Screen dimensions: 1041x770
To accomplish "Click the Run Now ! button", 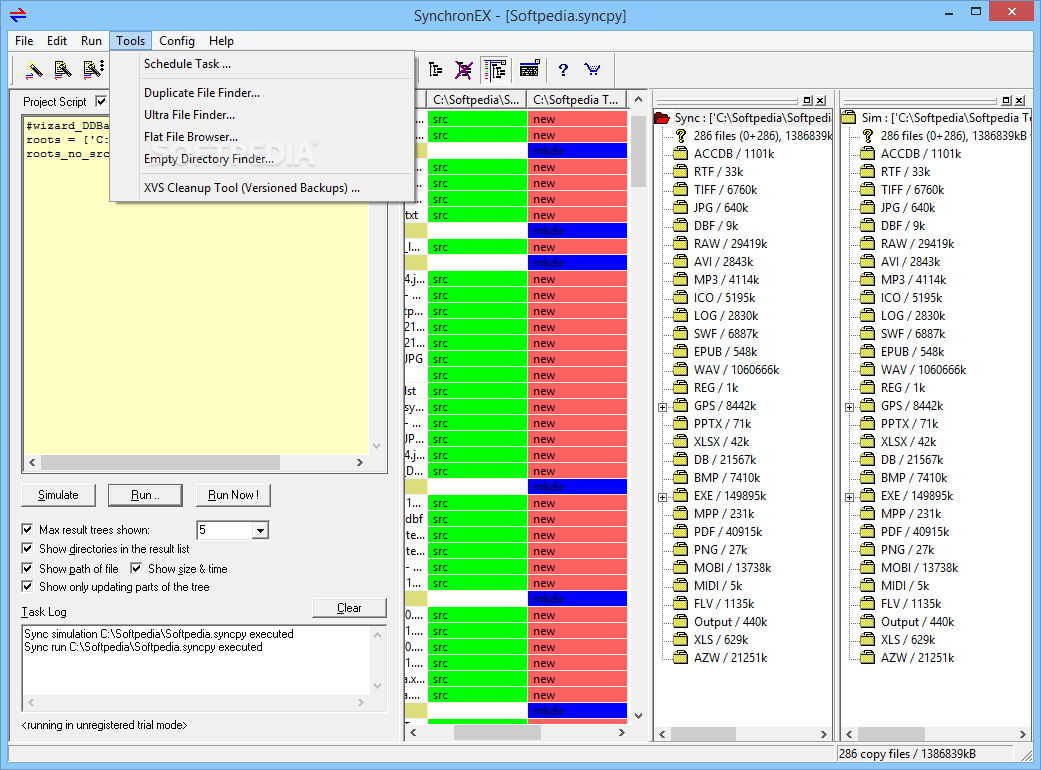I will pyautogui.click(x=233, y=495).
